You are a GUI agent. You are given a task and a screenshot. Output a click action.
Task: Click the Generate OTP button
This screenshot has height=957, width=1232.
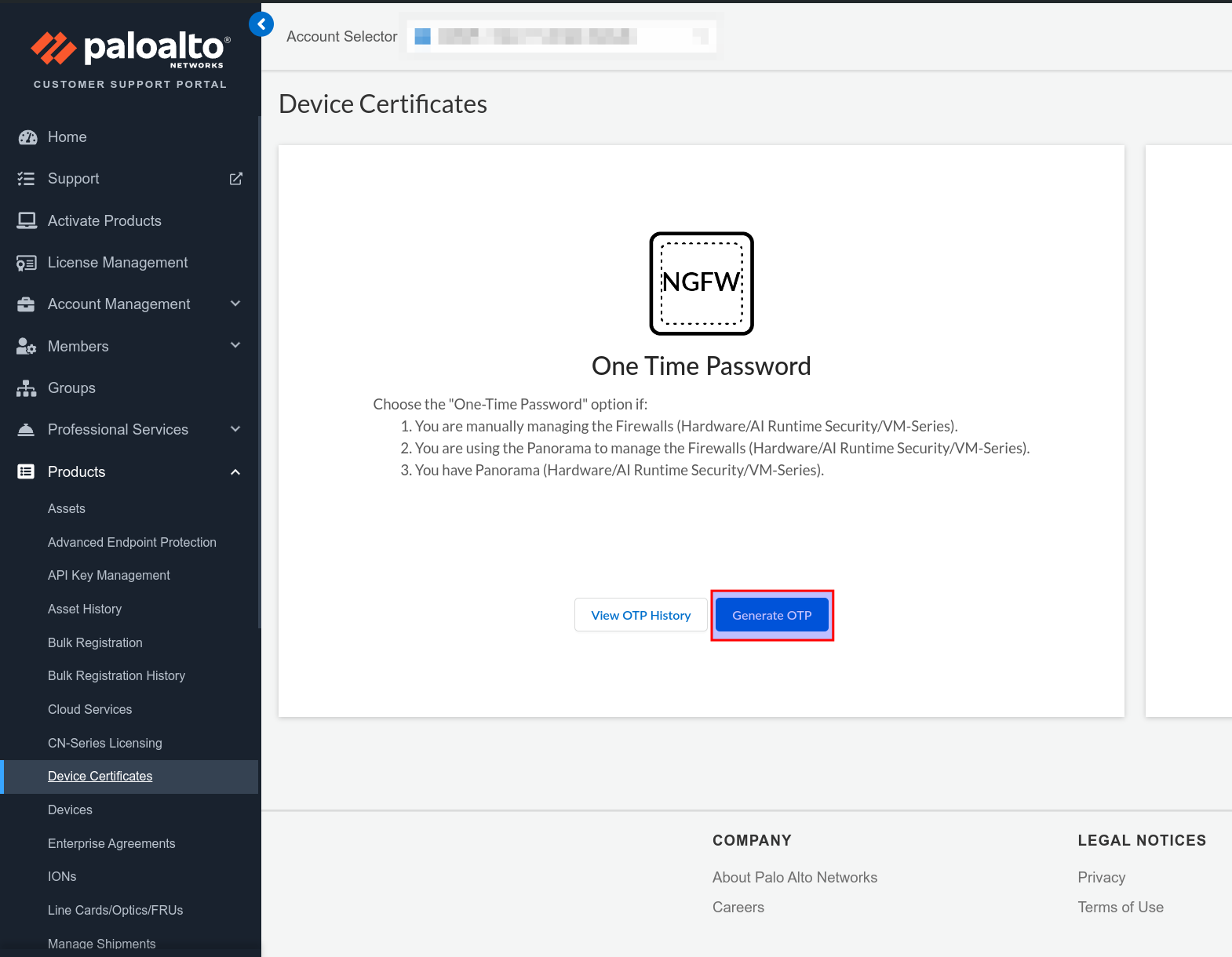(772, 615)
